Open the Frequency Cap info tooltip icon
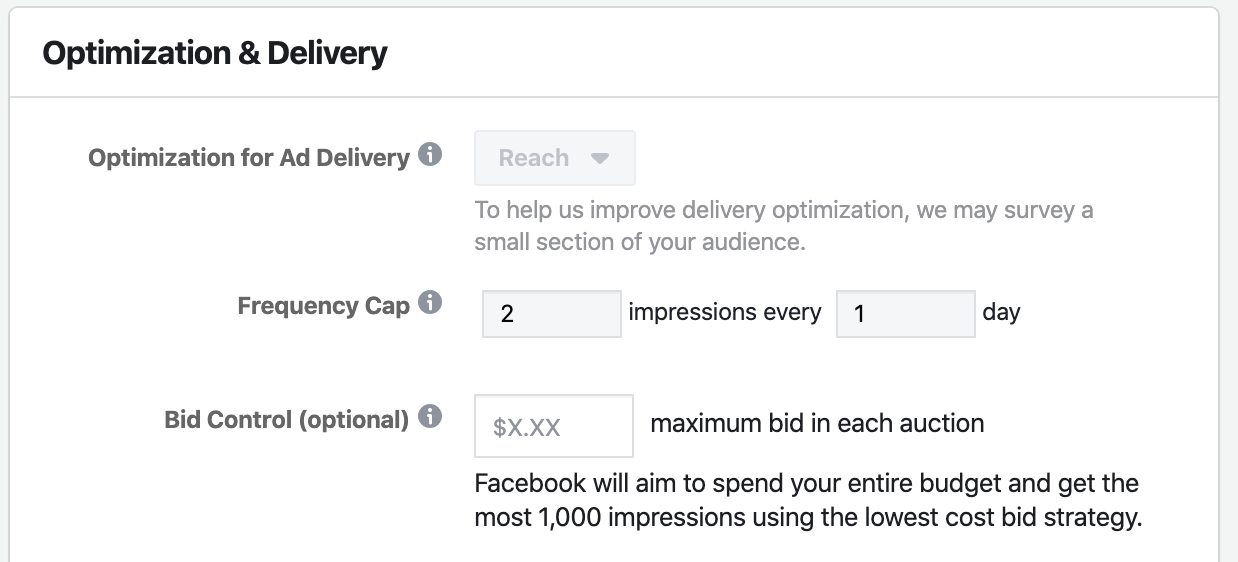 (430, 303)
